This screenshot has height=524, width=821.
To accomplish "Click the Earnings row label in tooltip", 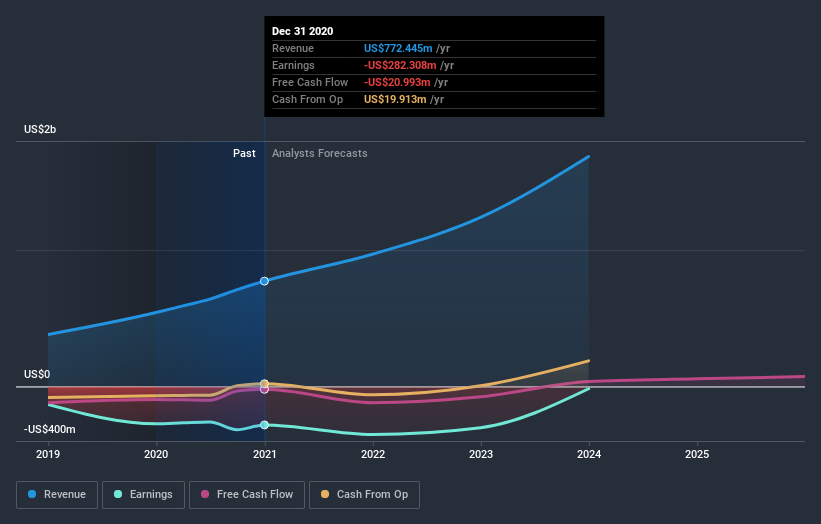I will pyautogui.click(x=293, y=65).
